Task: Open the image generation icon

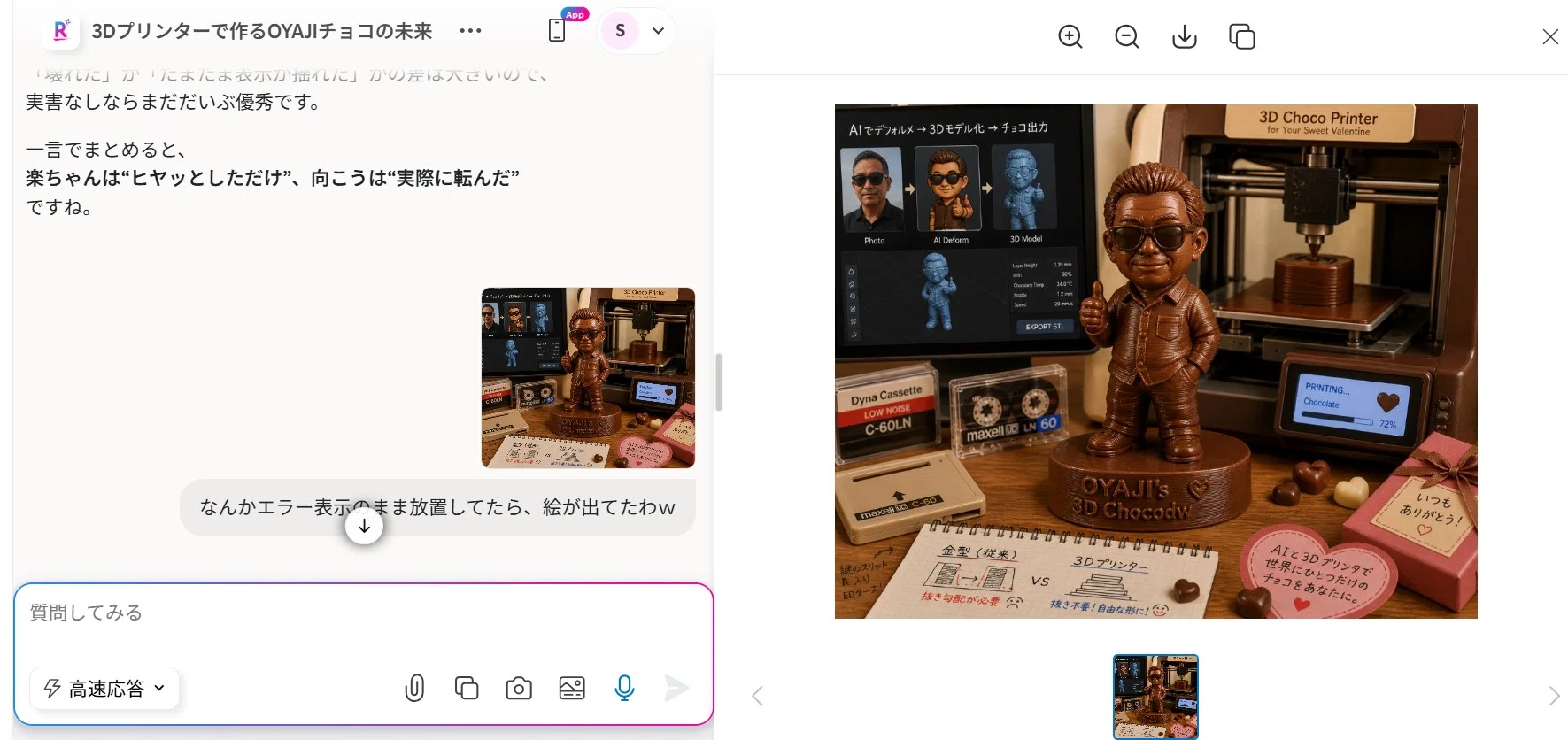Action: 572,688
